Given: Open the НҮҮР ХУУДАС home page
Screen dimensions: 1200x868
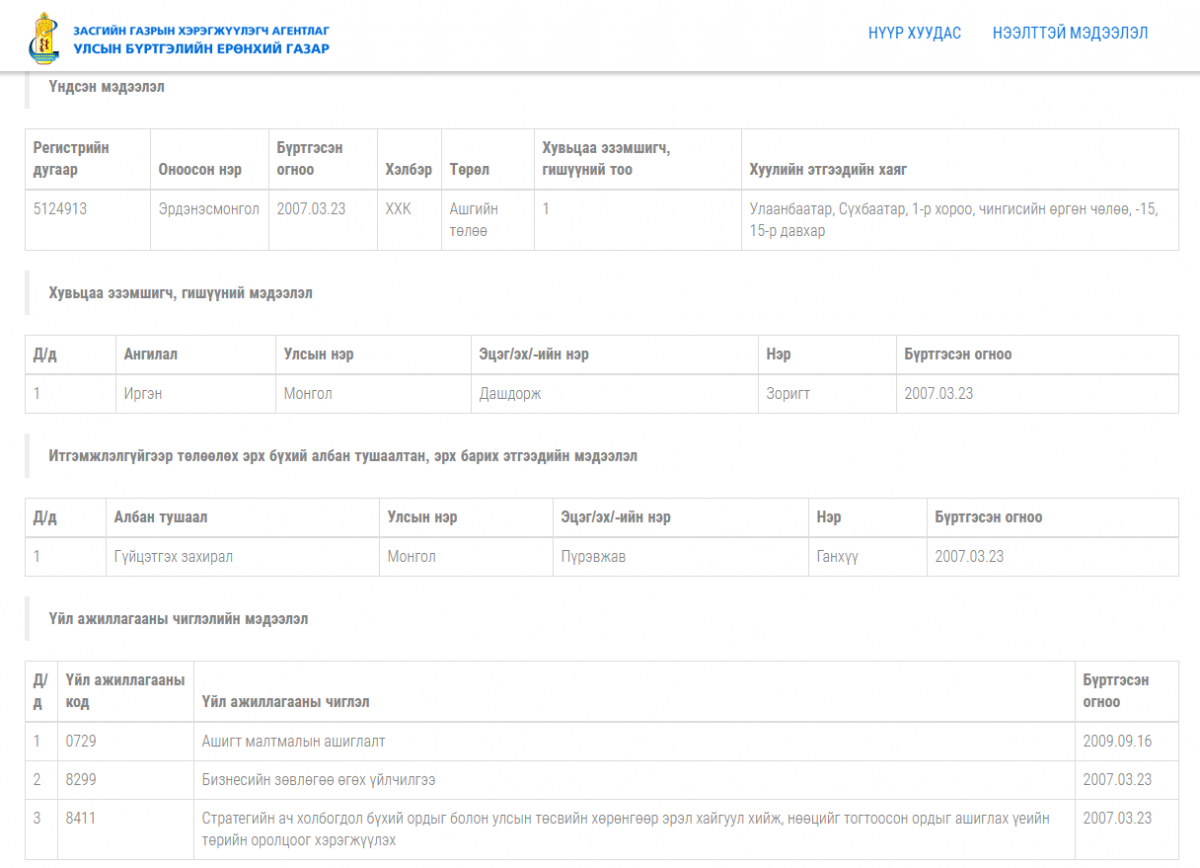Looking at the screenshot, I should pos(914,33).
